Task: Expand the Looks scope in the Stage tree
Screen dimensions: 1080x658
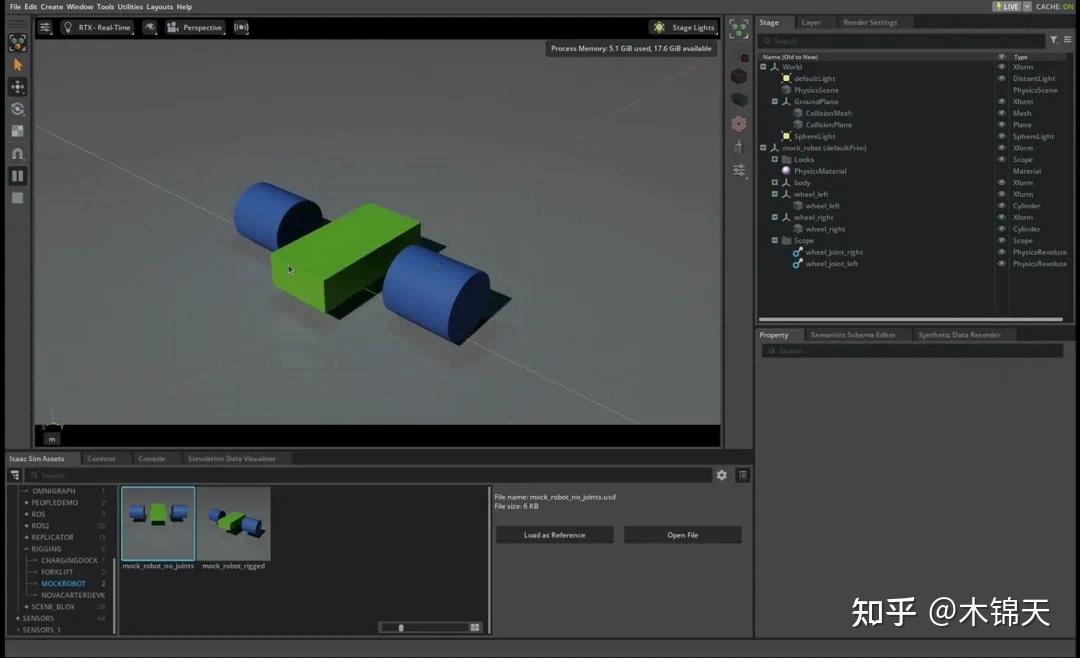Action: point(774,159)
